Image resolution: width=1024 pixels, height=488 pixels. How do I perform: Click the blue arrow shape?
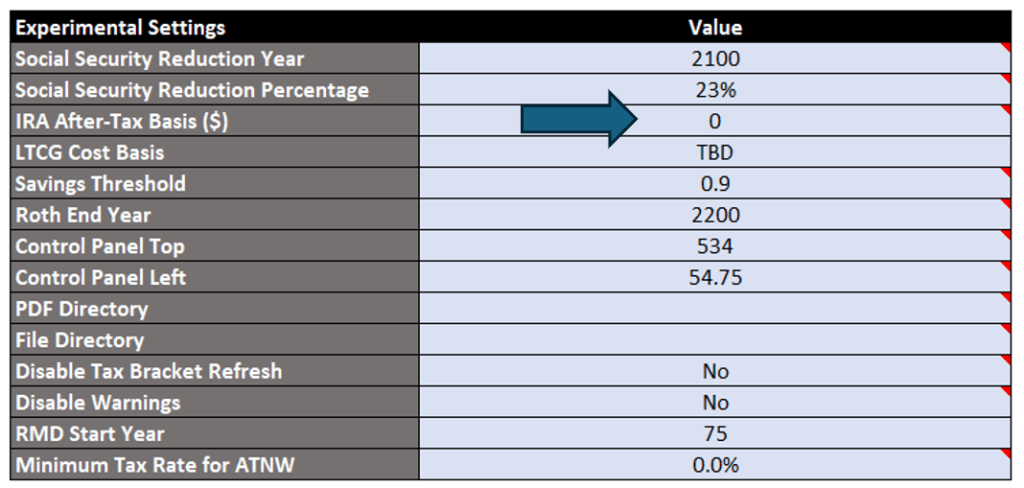[x=579, y=121]
